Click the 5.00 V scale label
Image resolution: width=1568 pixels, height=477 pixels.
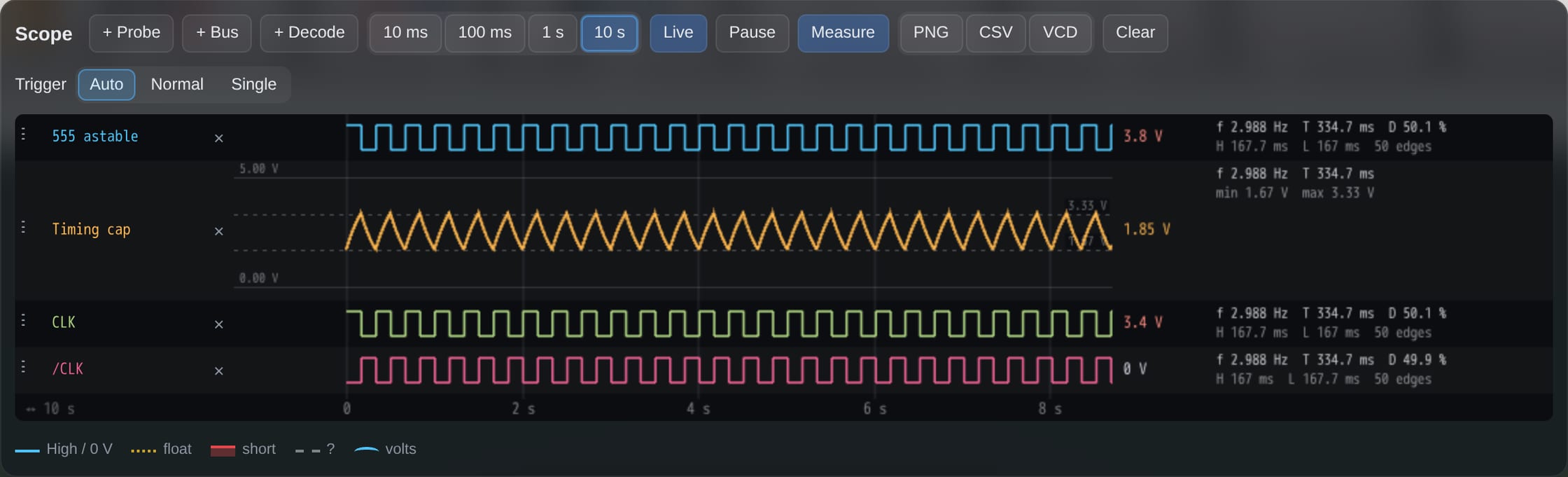(x=258, y=169)
